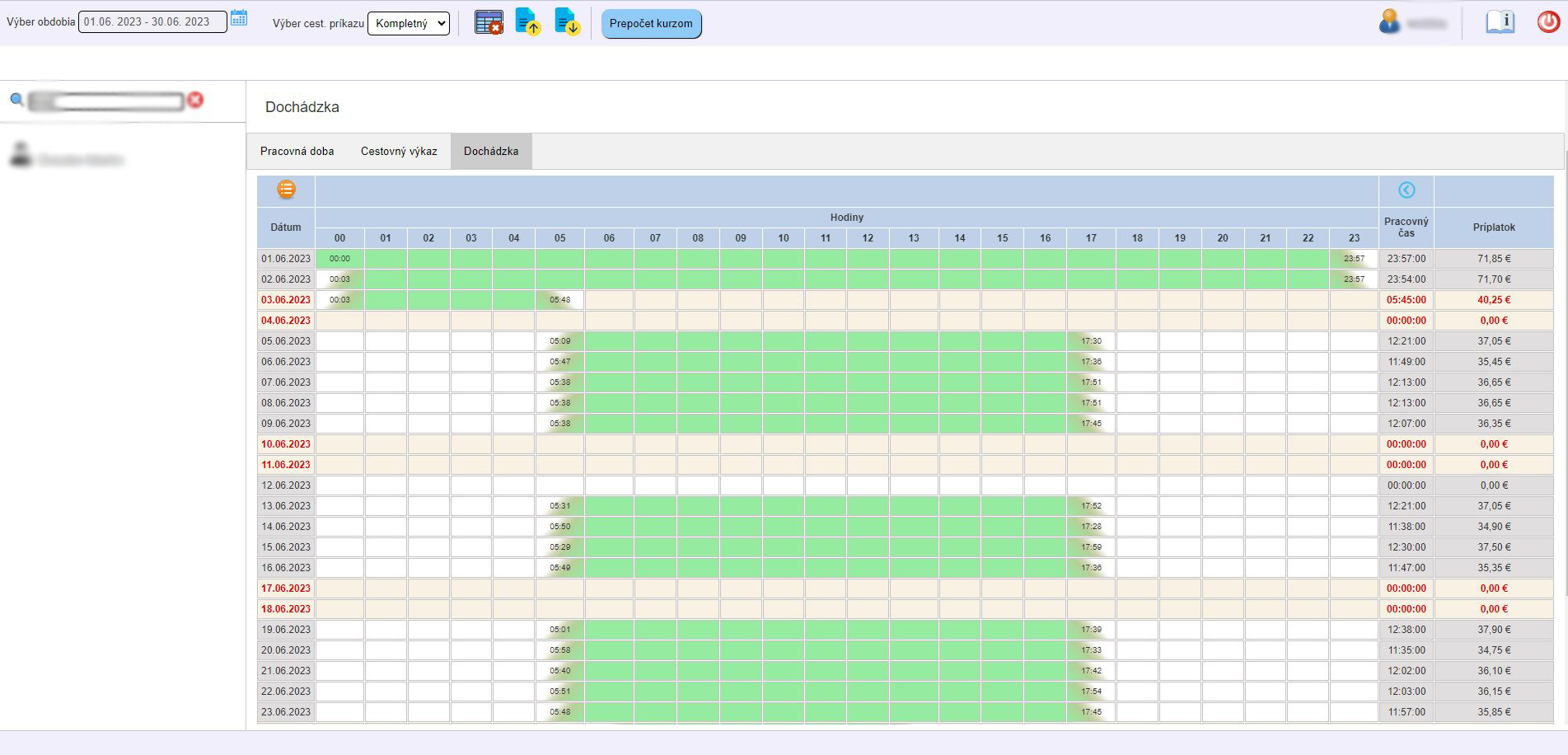Click the 05:48 end time on 03.06.2023

click(560, 300)
